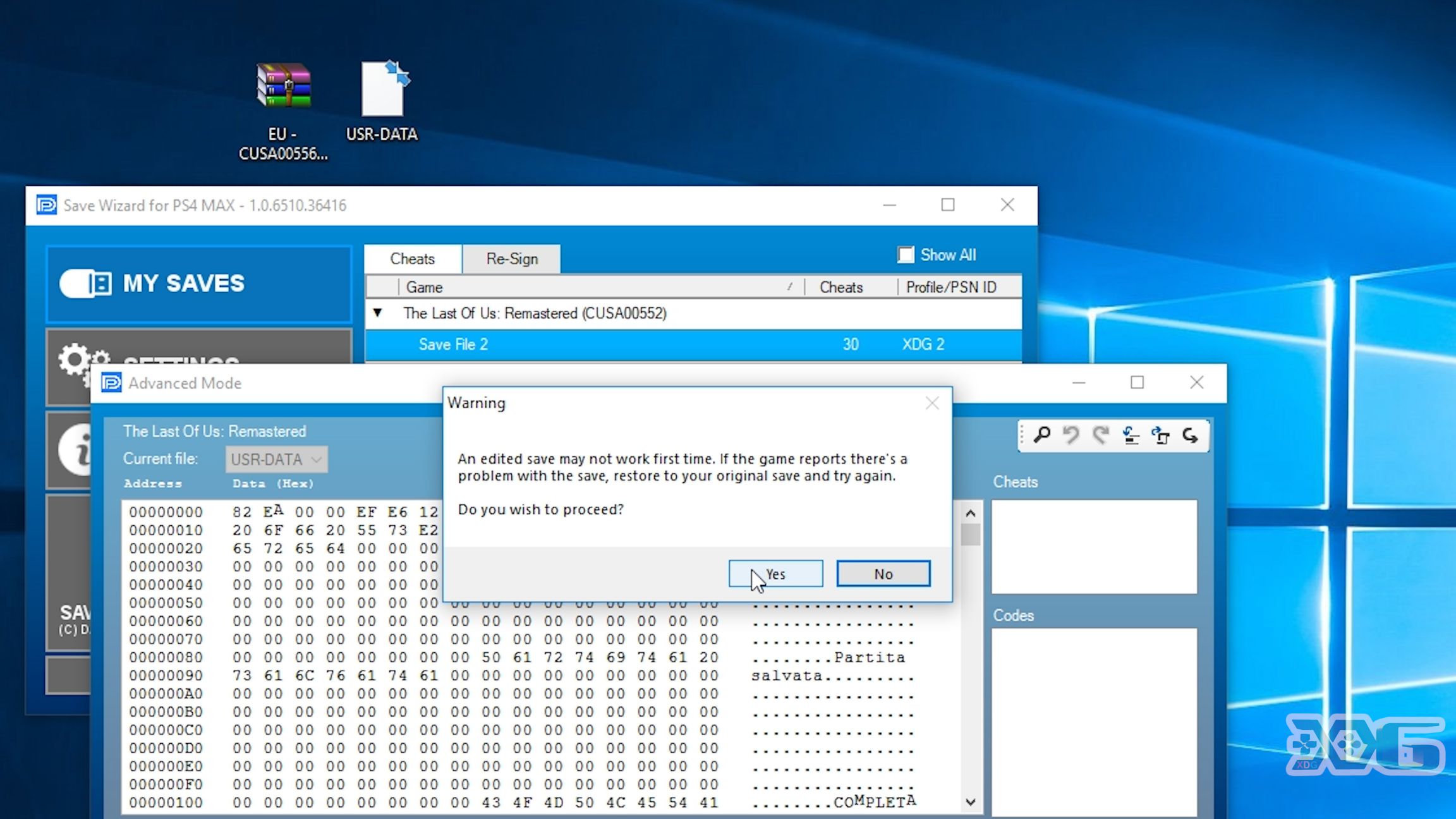This screenshot has width=1456, height=819.
Task: Select the Cheats tab in Save Wizard
Action: coord(413,259)
